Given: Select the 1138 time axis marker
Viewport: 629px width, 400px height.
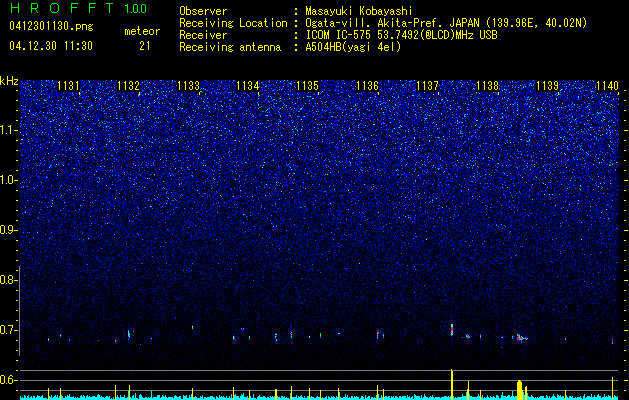Looking at the screenshot, I should click(487, 86).
